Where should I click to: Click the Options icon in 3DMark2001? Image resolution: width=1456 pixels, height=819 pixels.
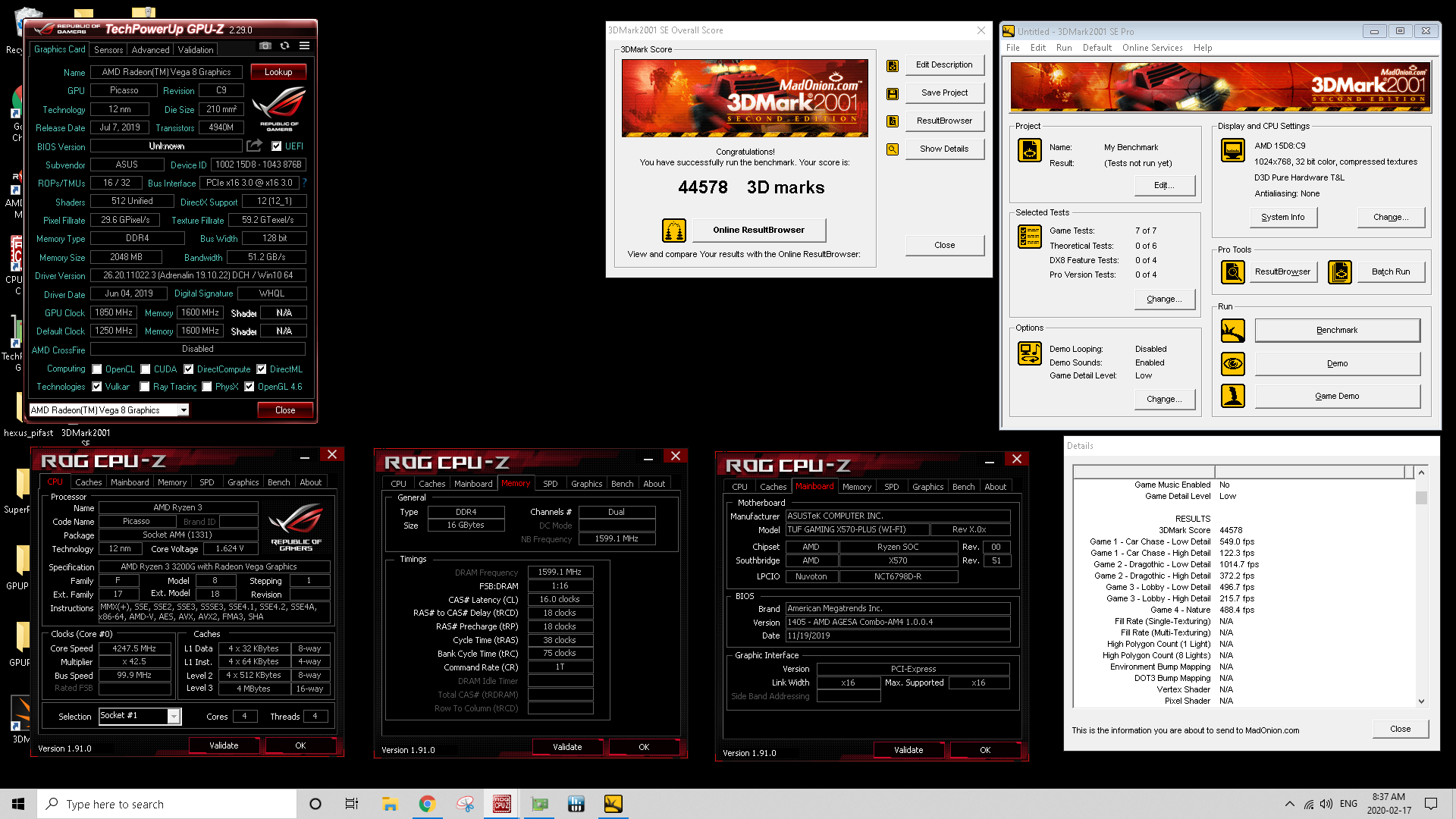pos(1029,353)
